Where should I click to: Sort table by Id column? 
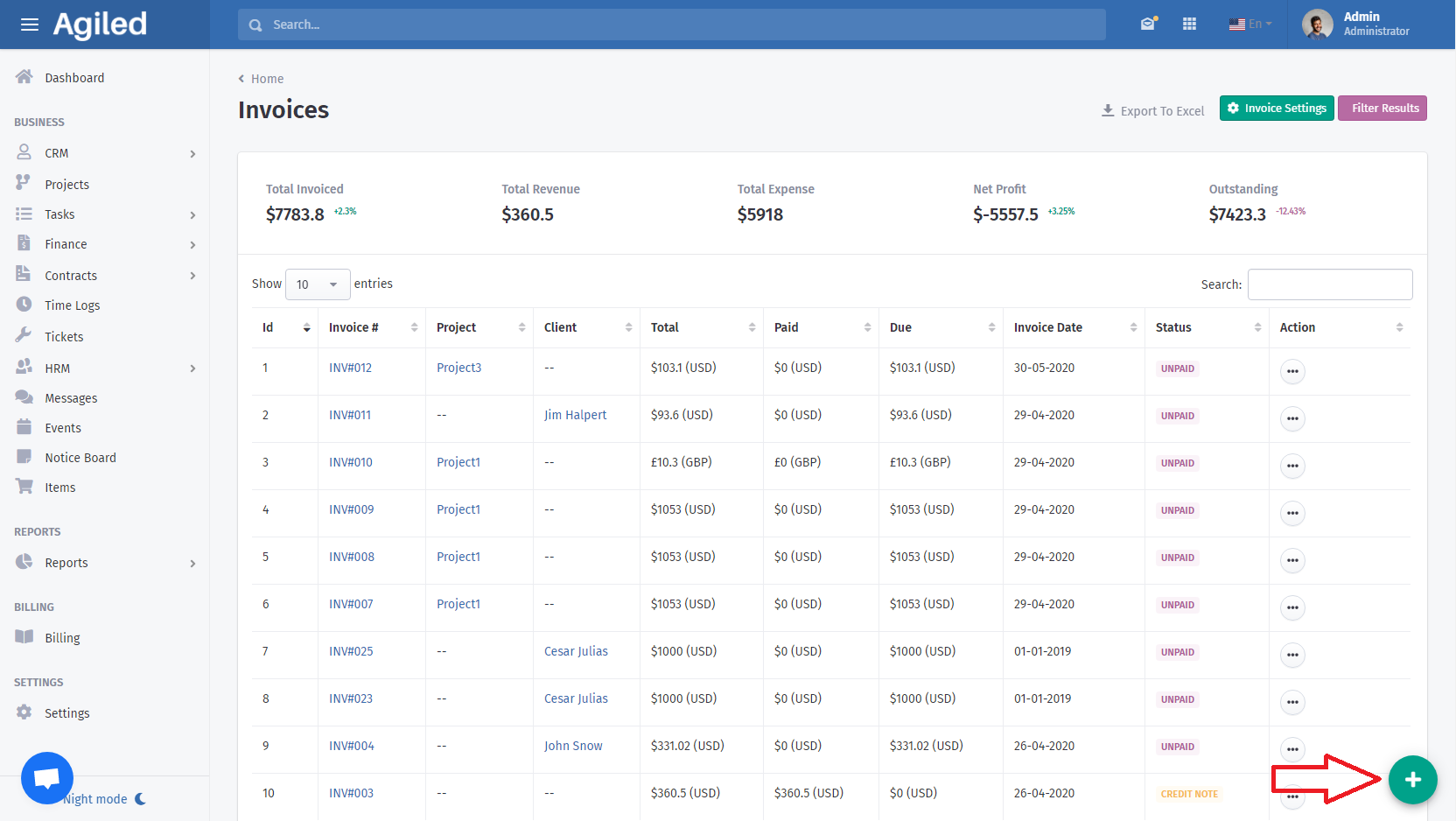[x=284, y=327]
